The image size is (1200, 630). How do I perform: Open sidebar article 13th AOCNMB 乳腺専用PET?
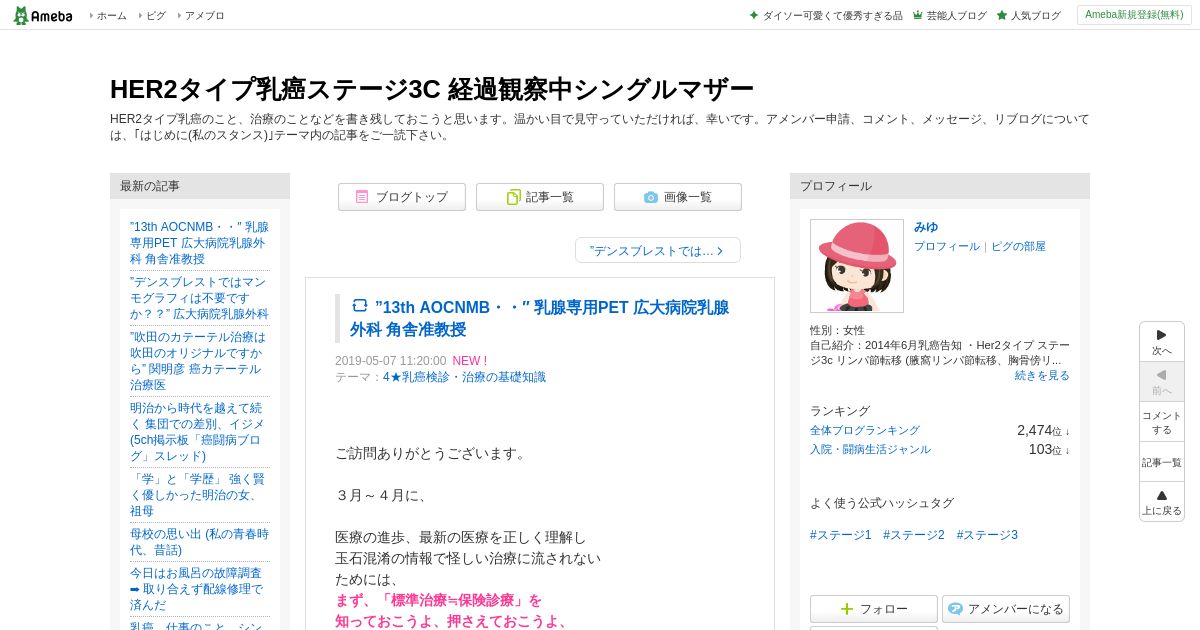(199, 243)
